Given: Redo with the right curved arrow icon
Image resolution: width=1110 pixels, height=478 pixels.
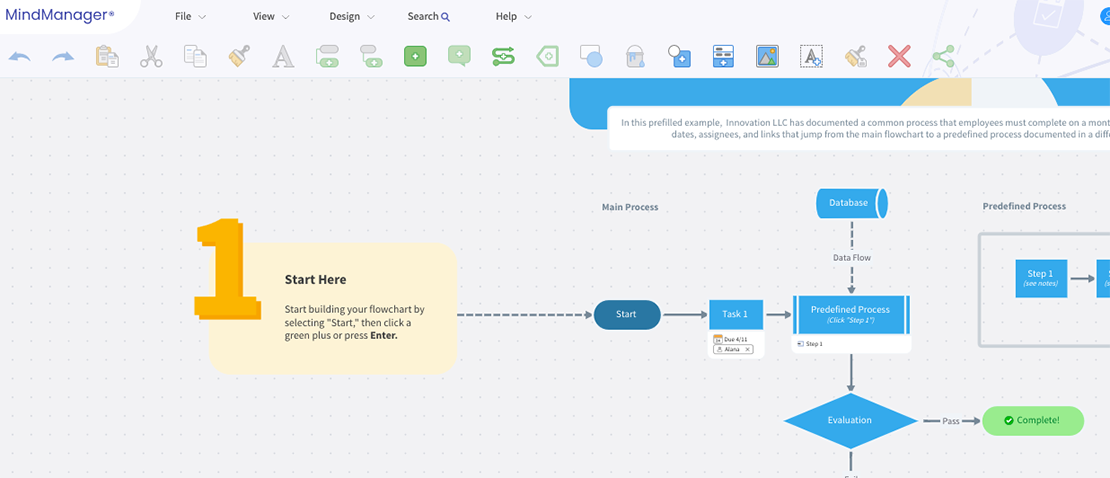Looking at the screenshot, I should coord(63,56).
